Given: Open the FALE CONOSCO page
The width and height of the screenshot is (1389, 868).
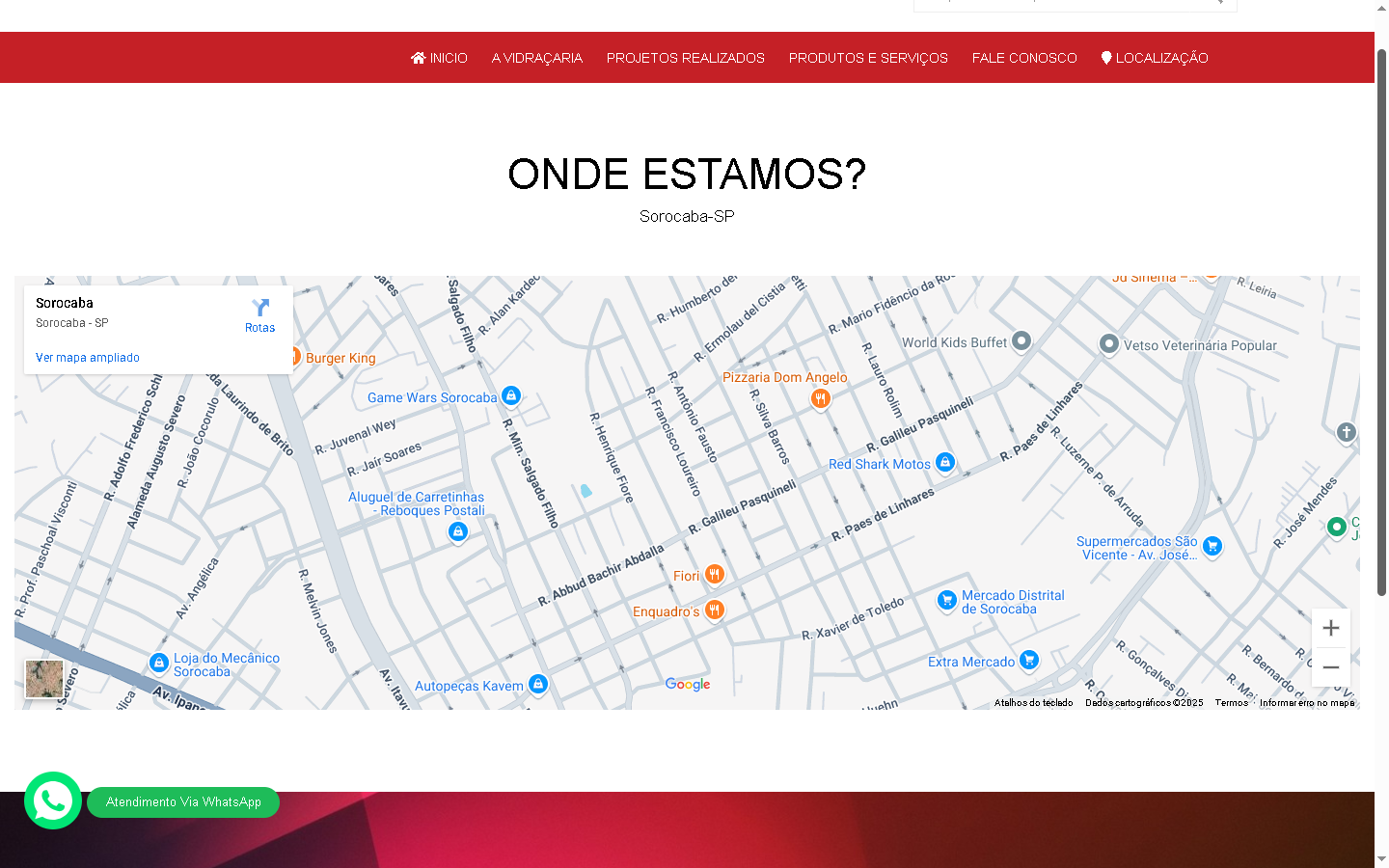Looking at the screenshot, I should 1024,58.
